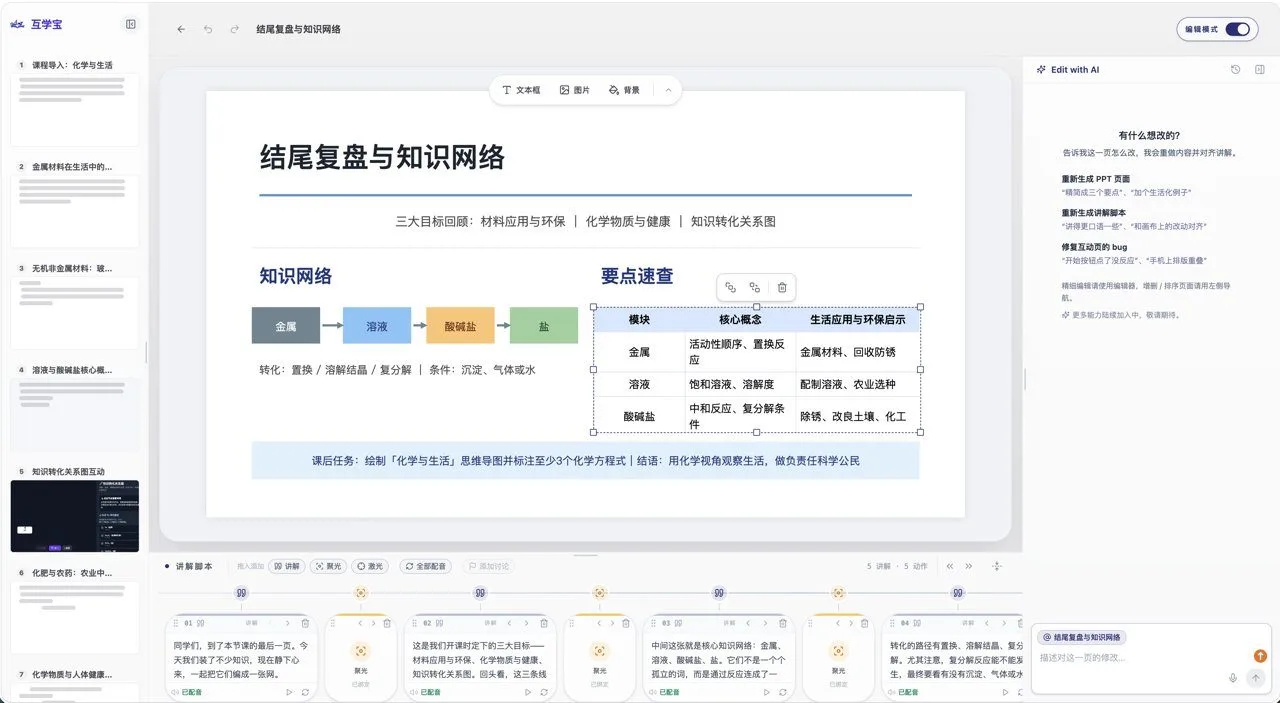Click the grey send arrow button

tap(1256, 678)
